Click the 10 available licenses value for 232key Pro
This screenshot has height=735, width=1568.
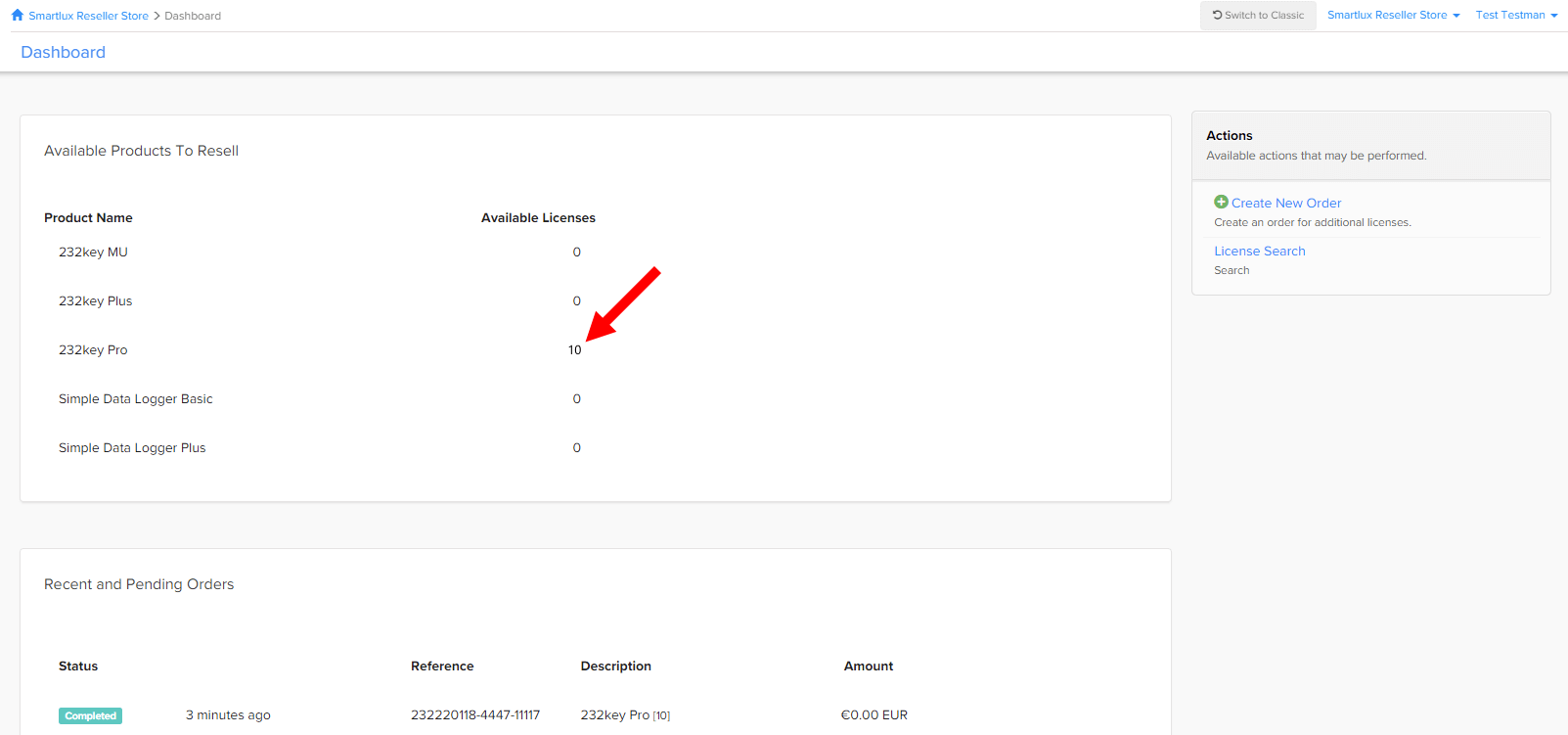click(575, 349)
